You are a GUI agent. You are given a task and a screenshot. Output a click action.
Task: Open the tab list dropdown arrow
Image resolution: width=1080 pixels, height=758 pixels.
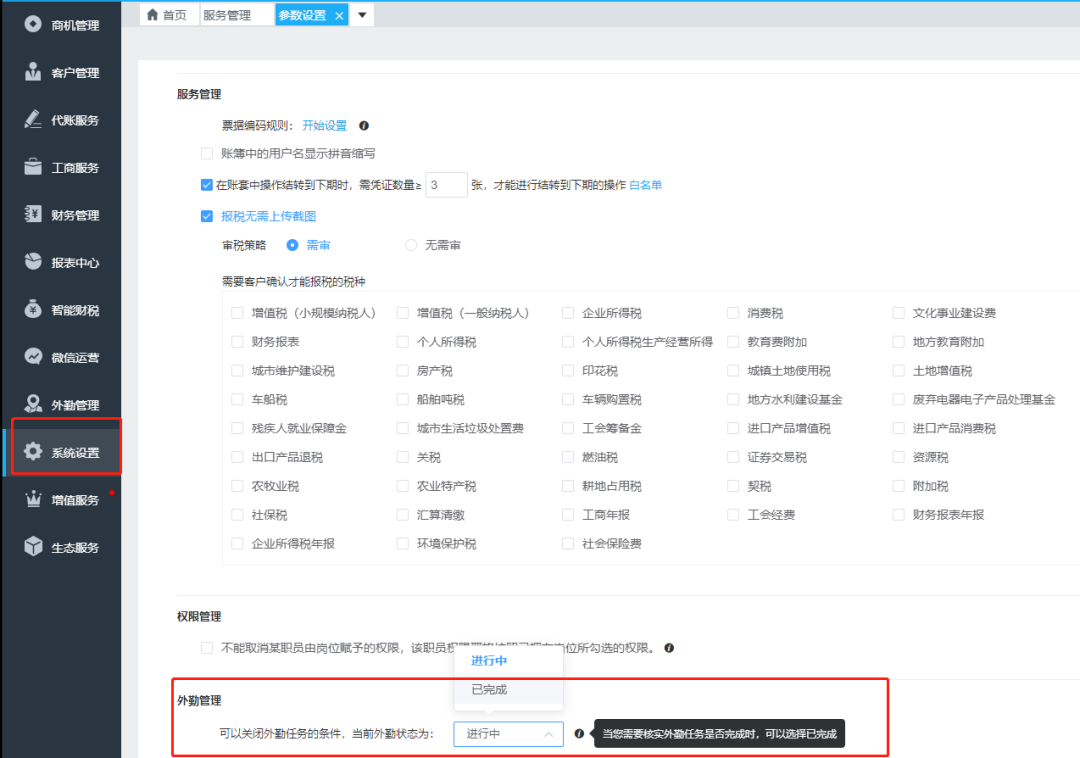click(x=362, y=14)
